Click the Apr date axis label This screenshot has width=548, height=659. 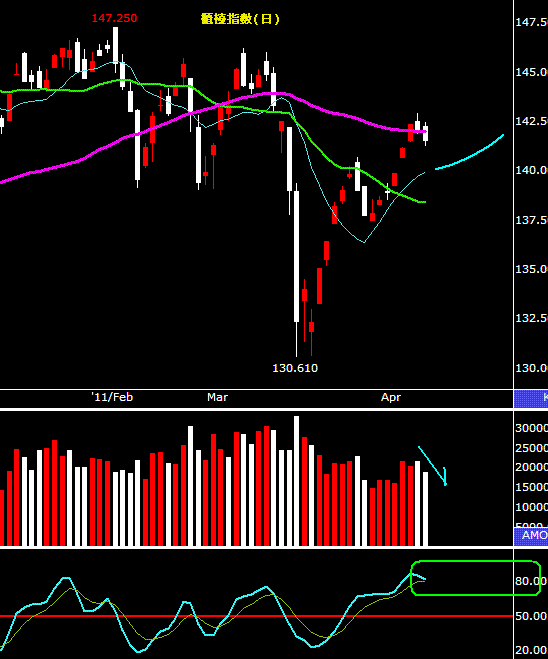click(x=391, y=398)
